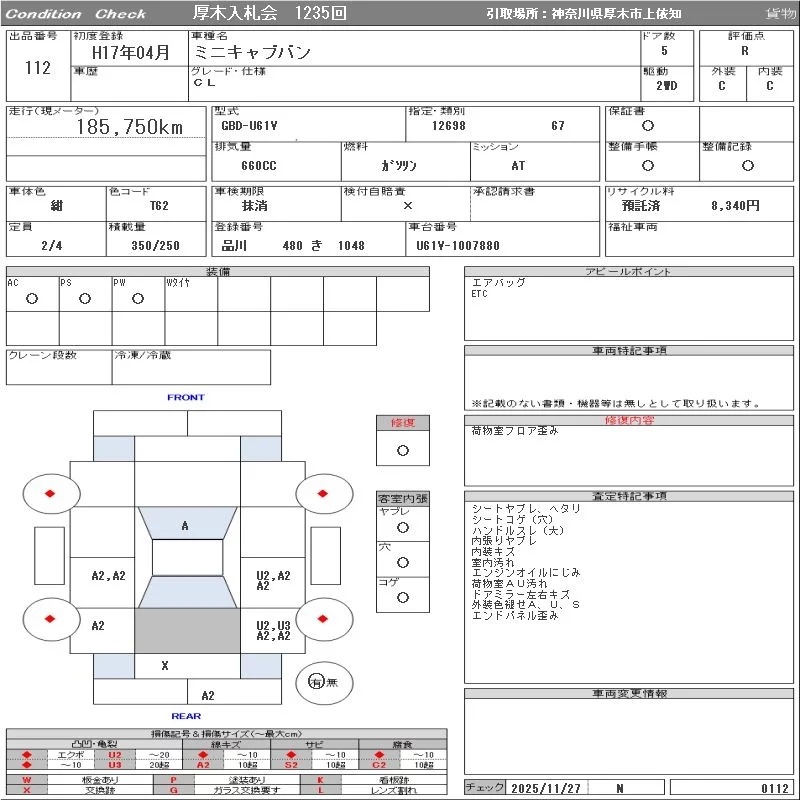
Task: Click the spare tire 有/無 circle
Action: 317,682
